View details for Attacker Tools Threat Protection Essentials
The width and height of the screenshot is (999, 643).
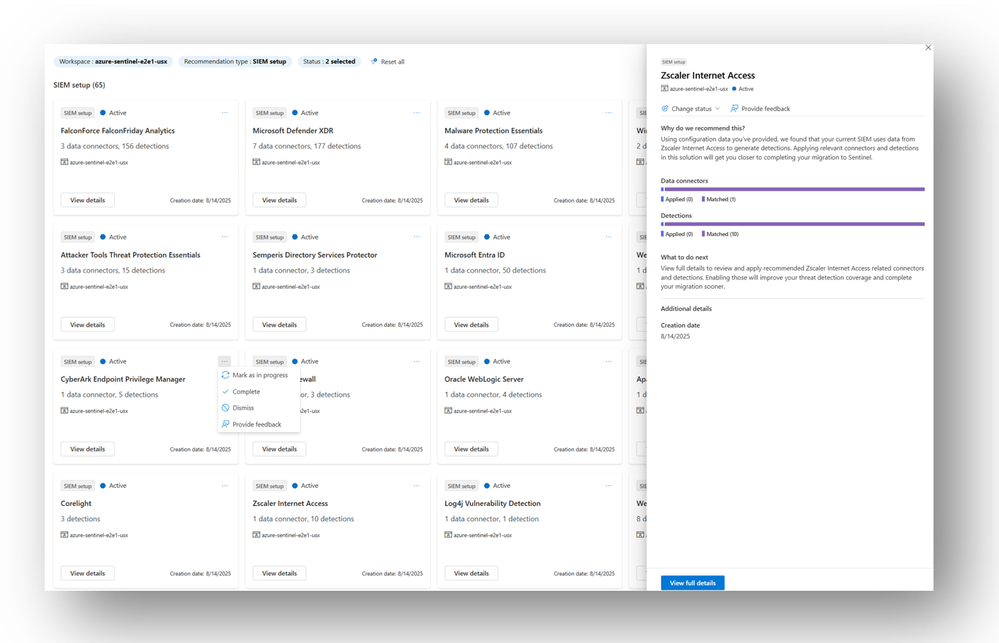click(x=87, y=324)
